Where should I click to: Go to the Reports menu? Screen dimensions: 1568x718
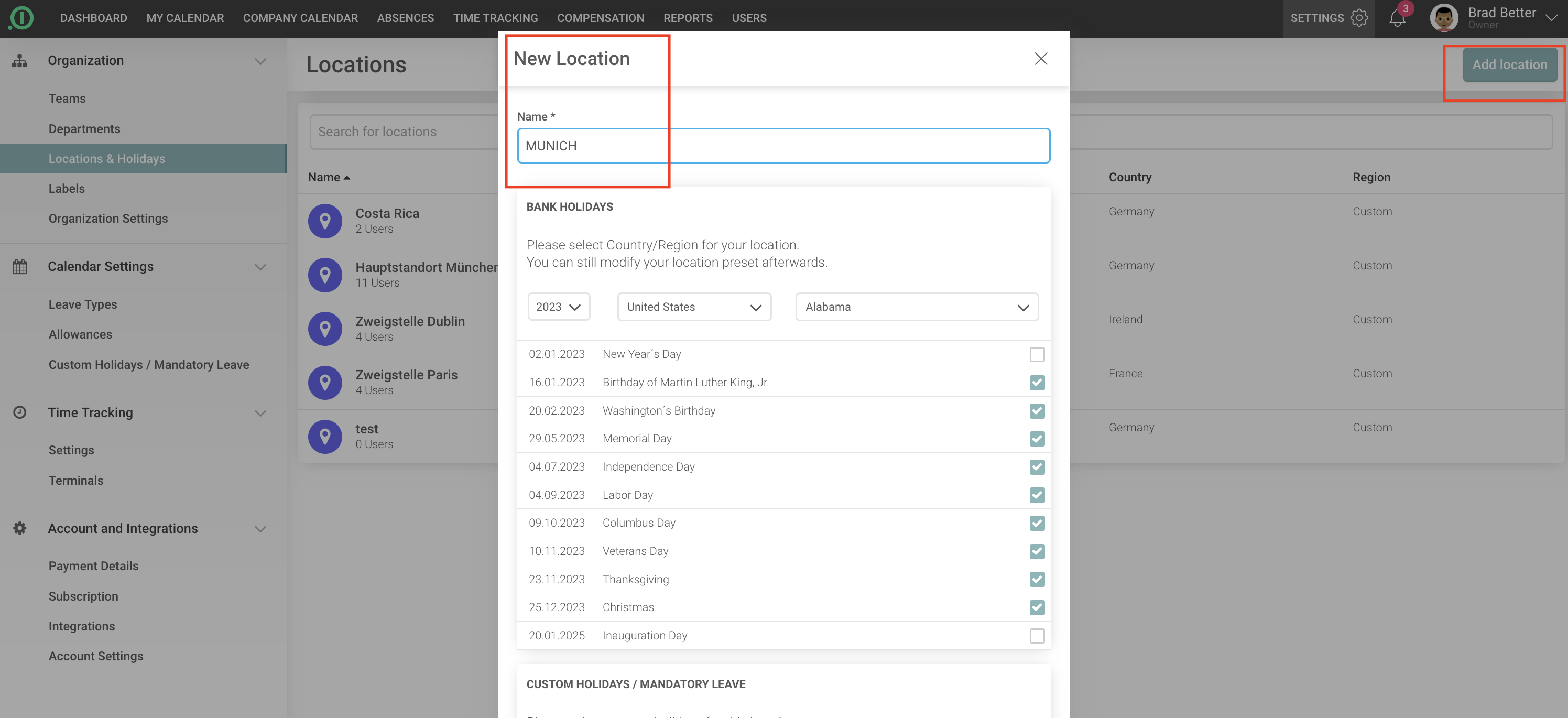tap(688, 18)
